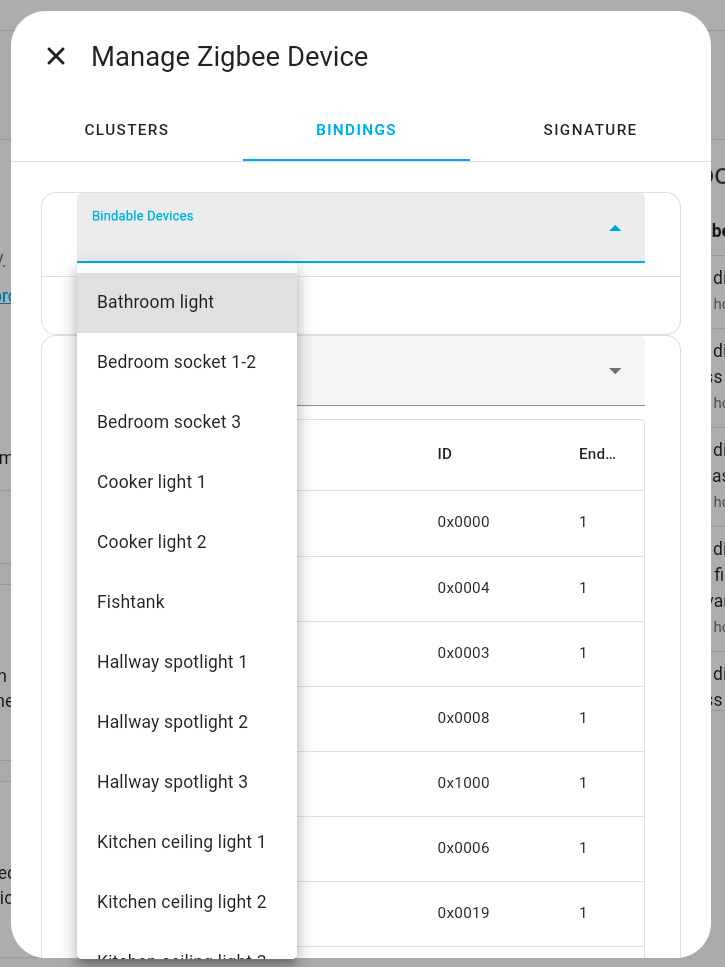Collapse the Bindable Devices dropdown arrow
The height and width of the screenshot is (967, 725).
click(x=615, y=228)
